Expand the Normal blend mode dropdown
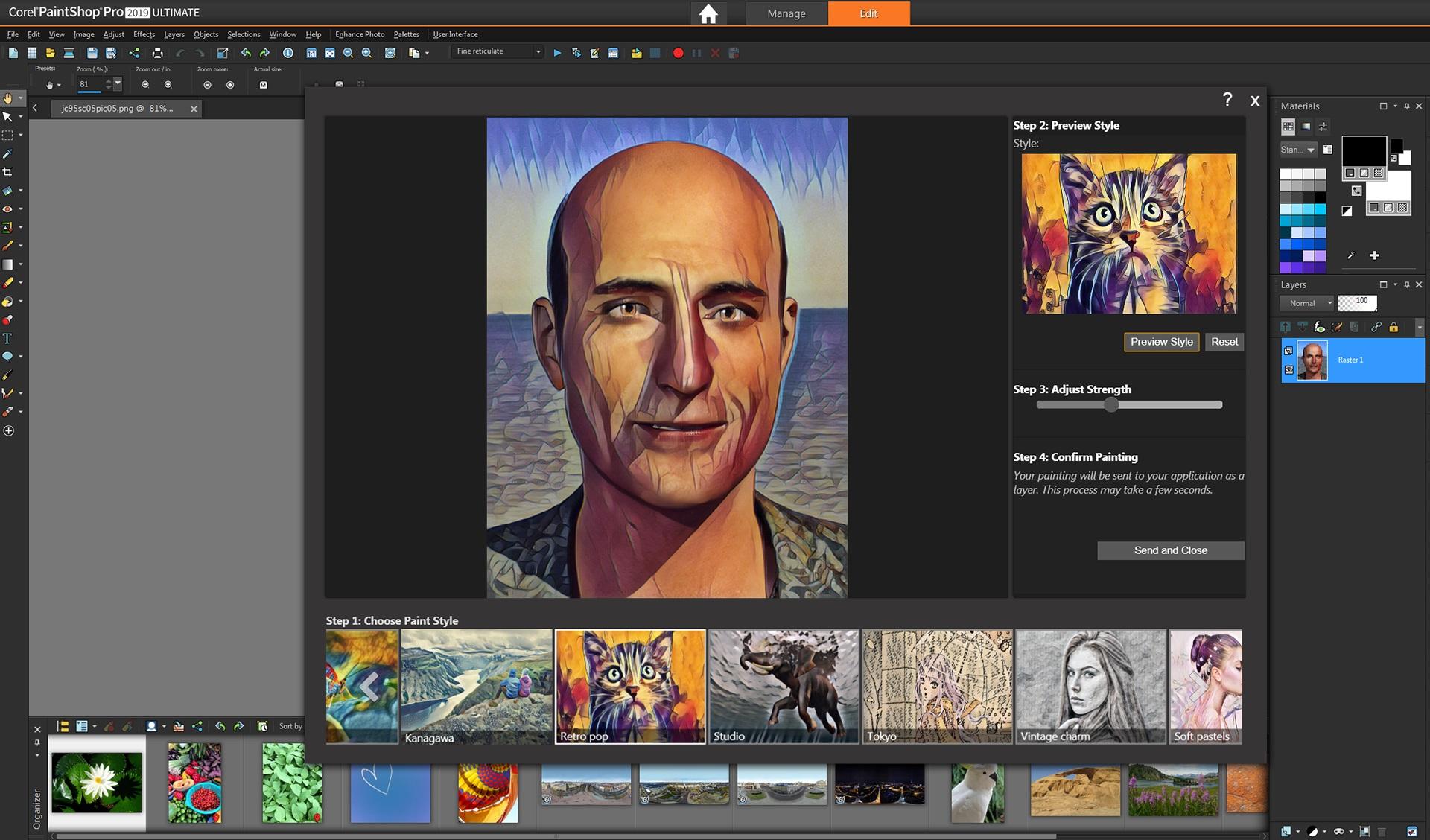1430x840 pixels. [1329, 303]
